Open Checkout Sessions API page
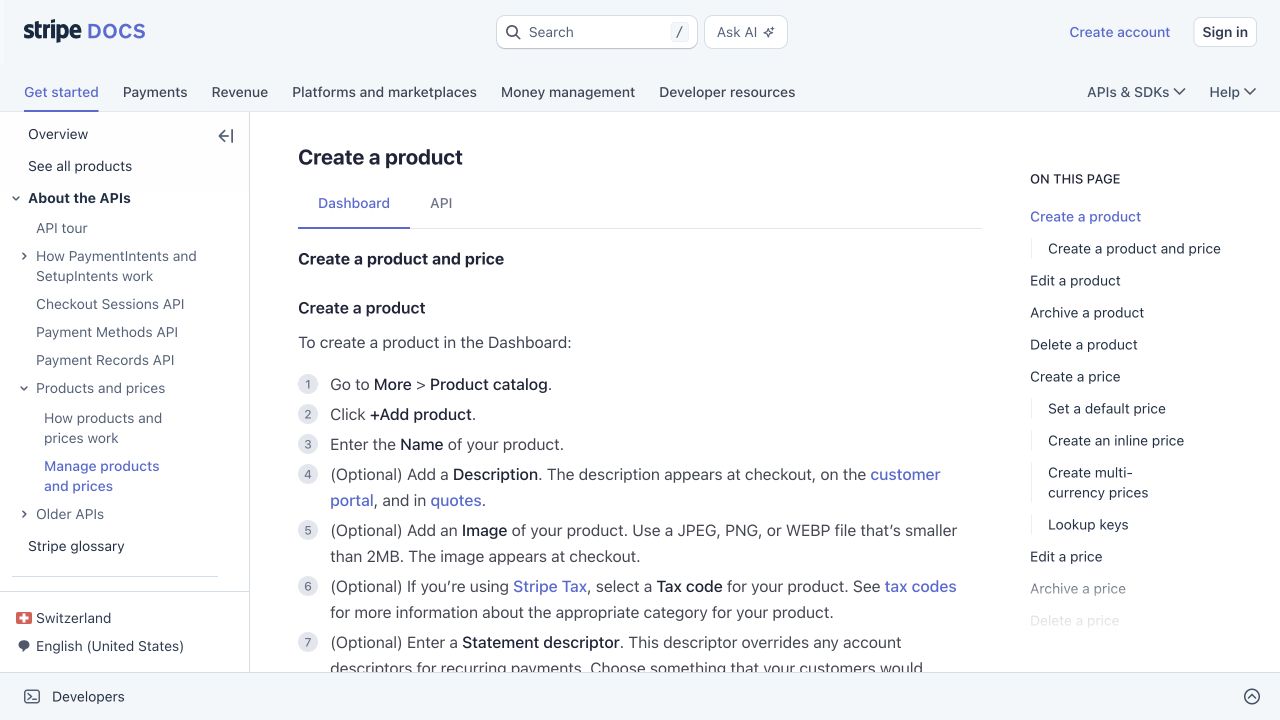 (110, 304)
